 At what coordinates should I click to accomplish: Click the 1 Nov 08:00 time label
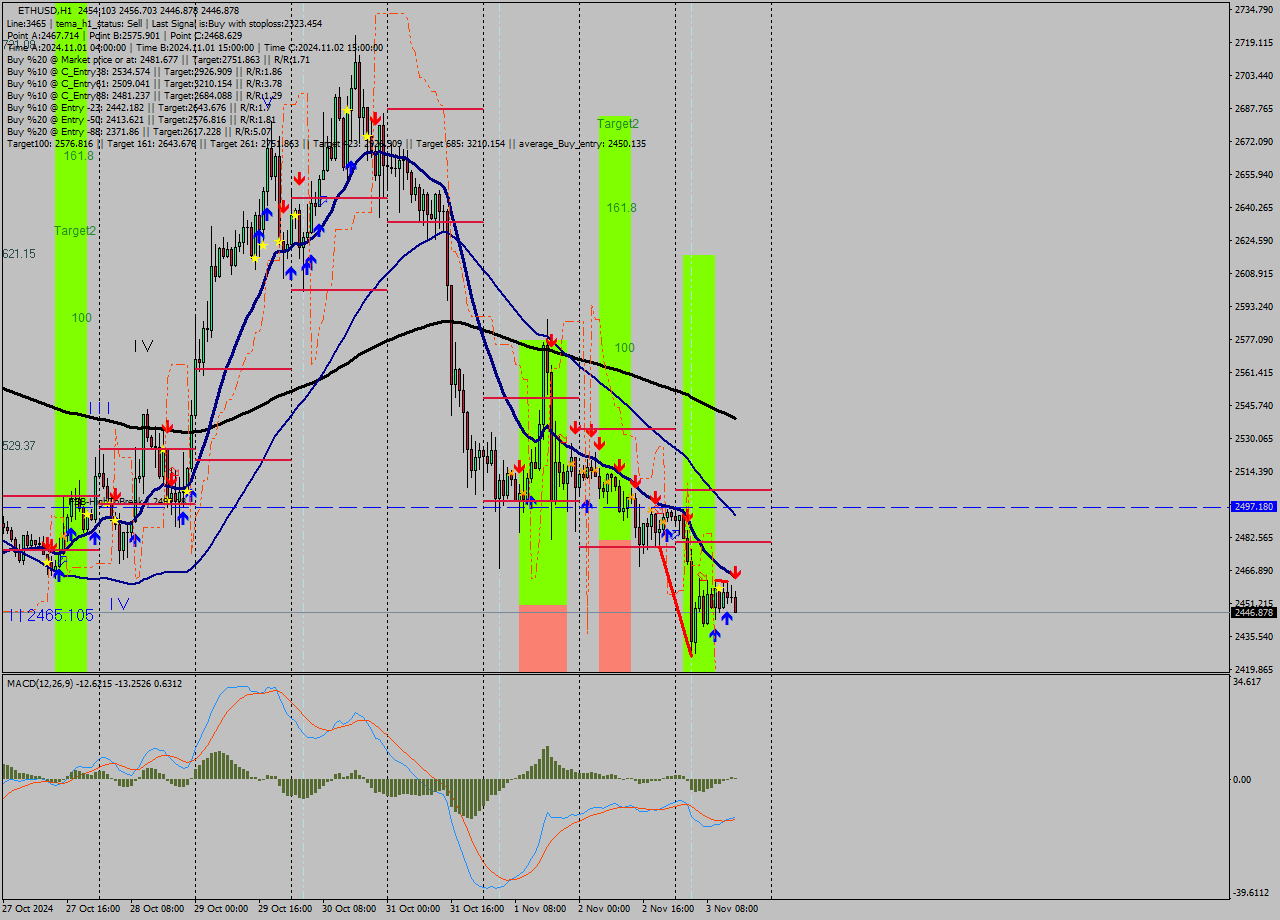pos(539,909)
